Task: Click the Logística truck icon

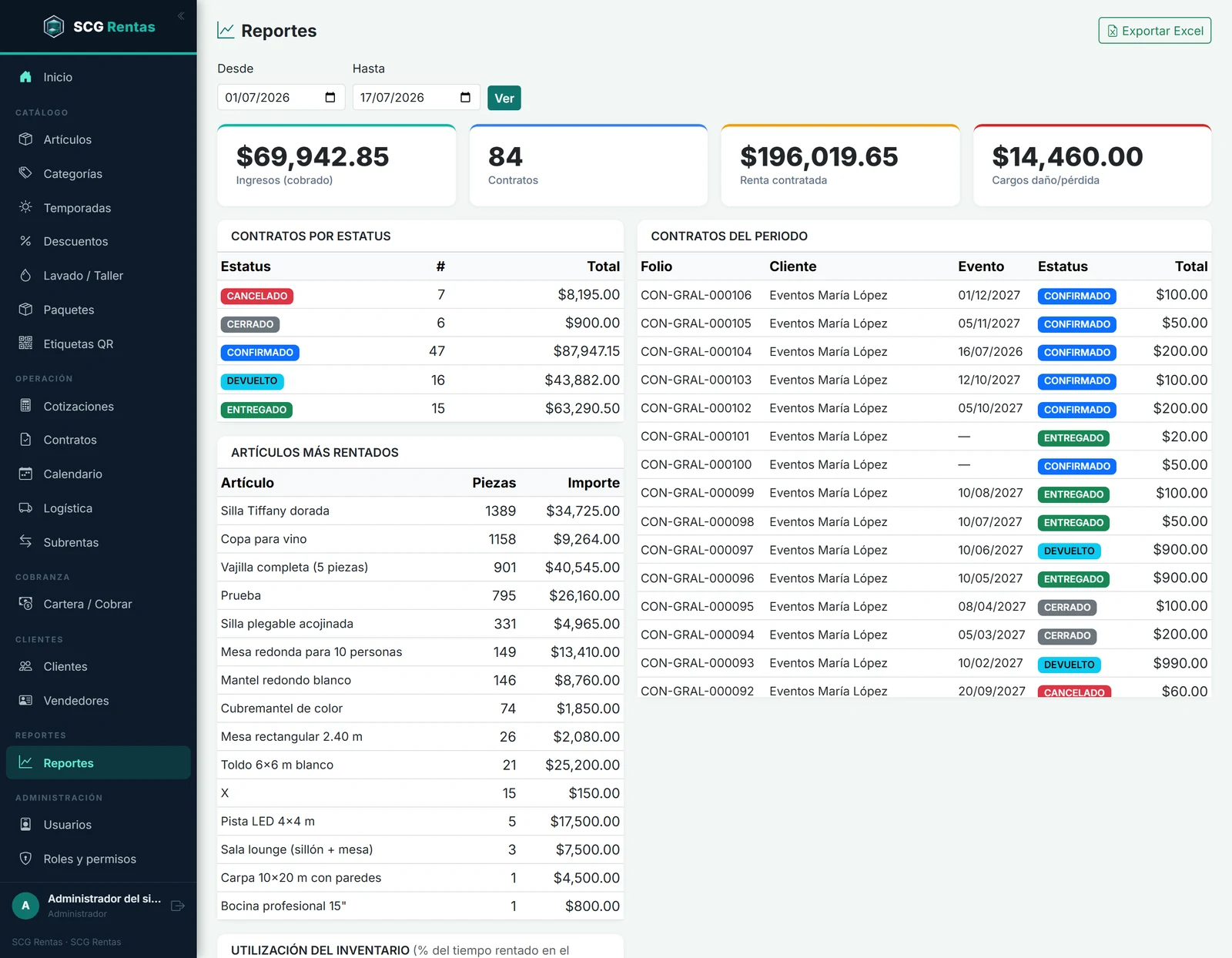Action: click(x=25, y=508)
